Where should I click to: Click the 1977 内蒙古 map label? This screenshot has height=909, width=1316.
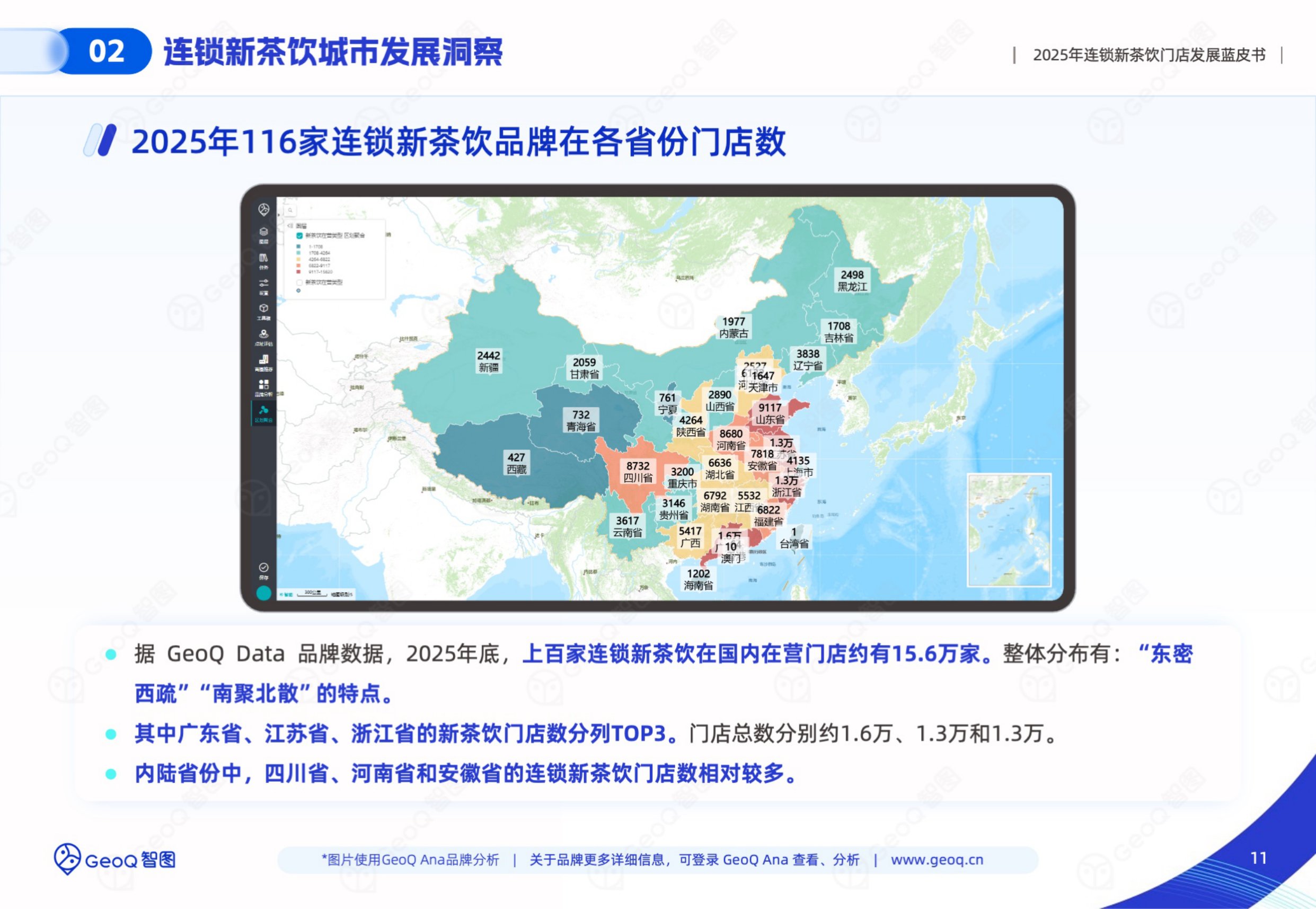pyautogui.click(x=734, y=328)
